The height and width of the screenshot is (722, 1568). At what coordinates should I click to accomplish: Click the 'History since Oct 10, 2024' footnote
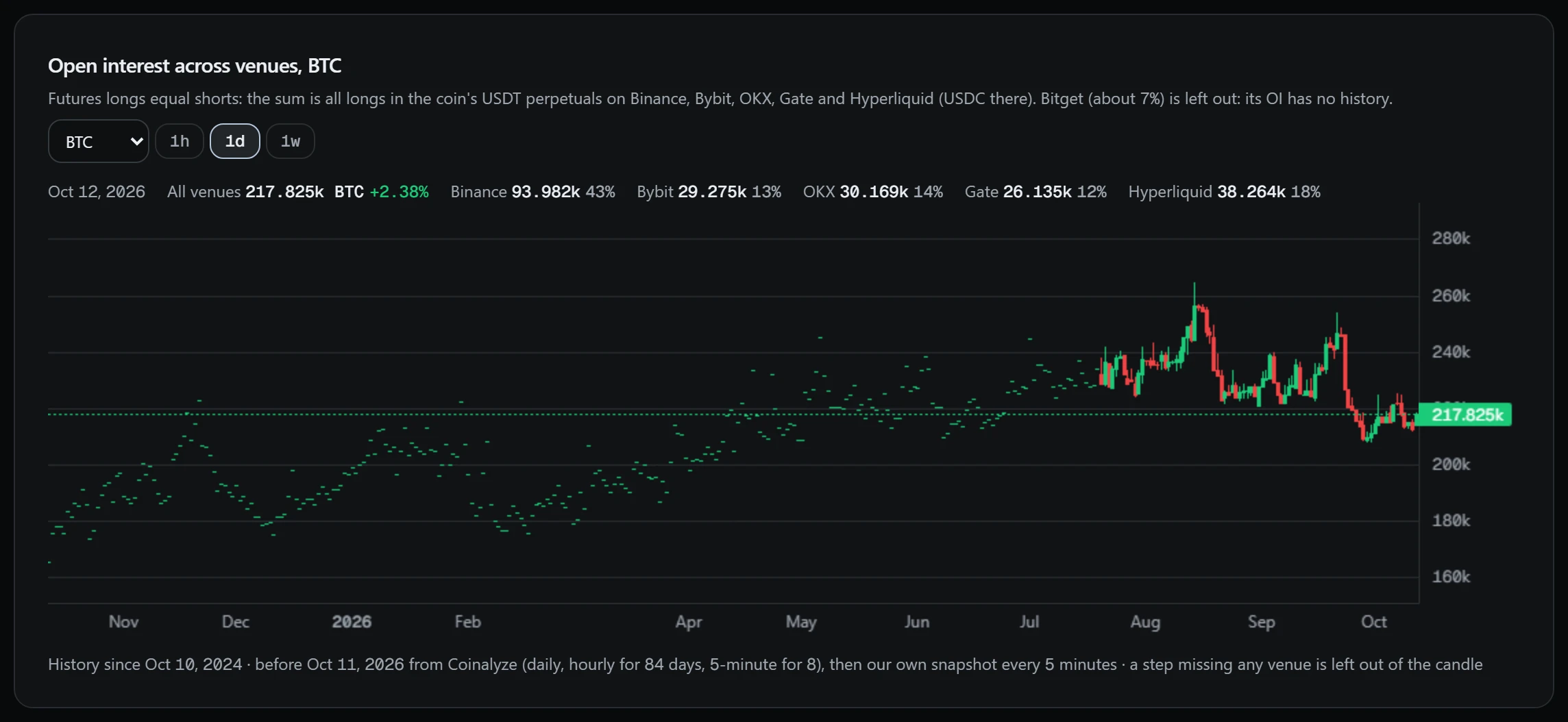pyautogui.click(x=765, y=664)
